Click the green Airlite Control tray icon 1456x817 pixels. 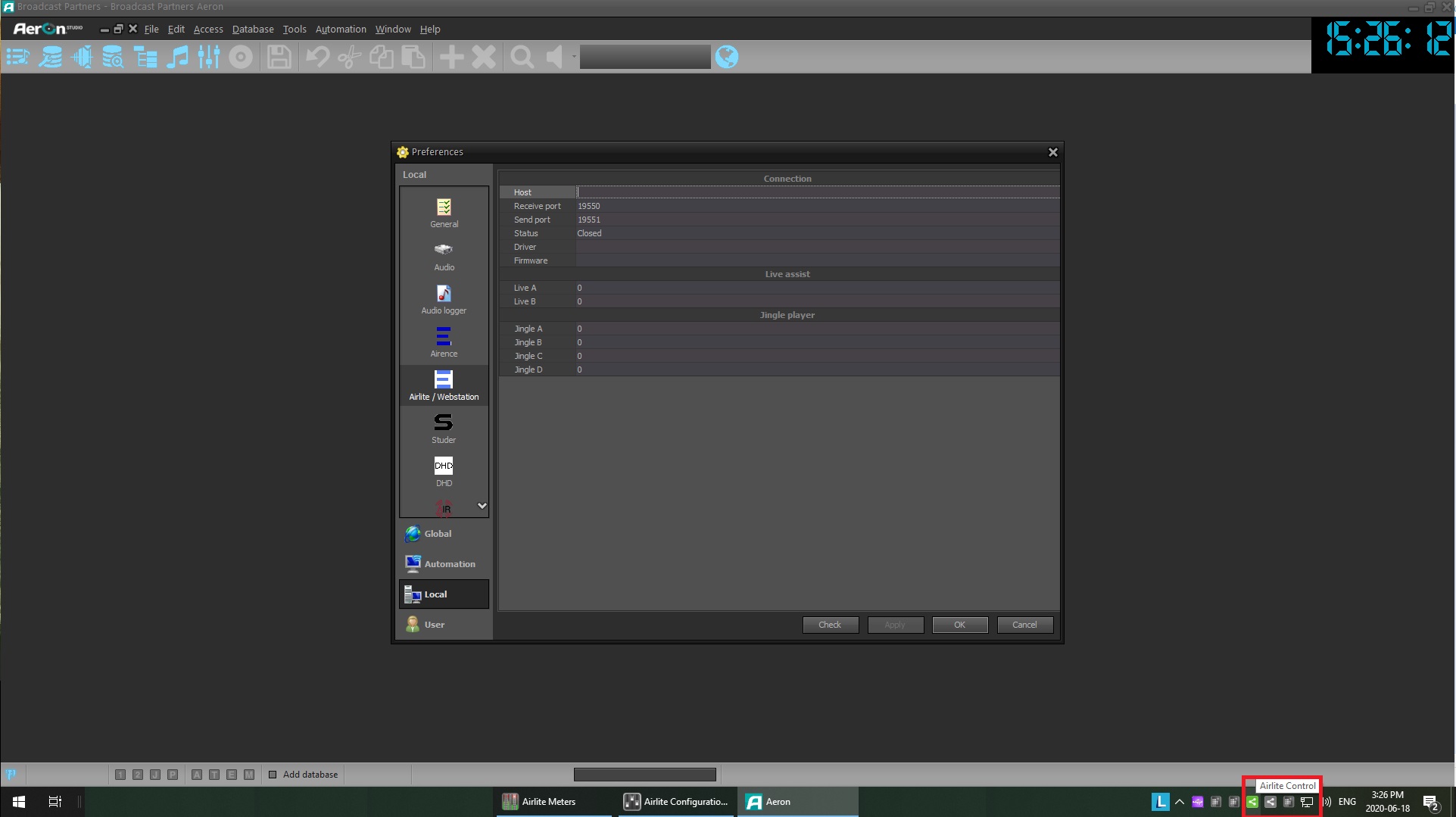point(1252,802)
